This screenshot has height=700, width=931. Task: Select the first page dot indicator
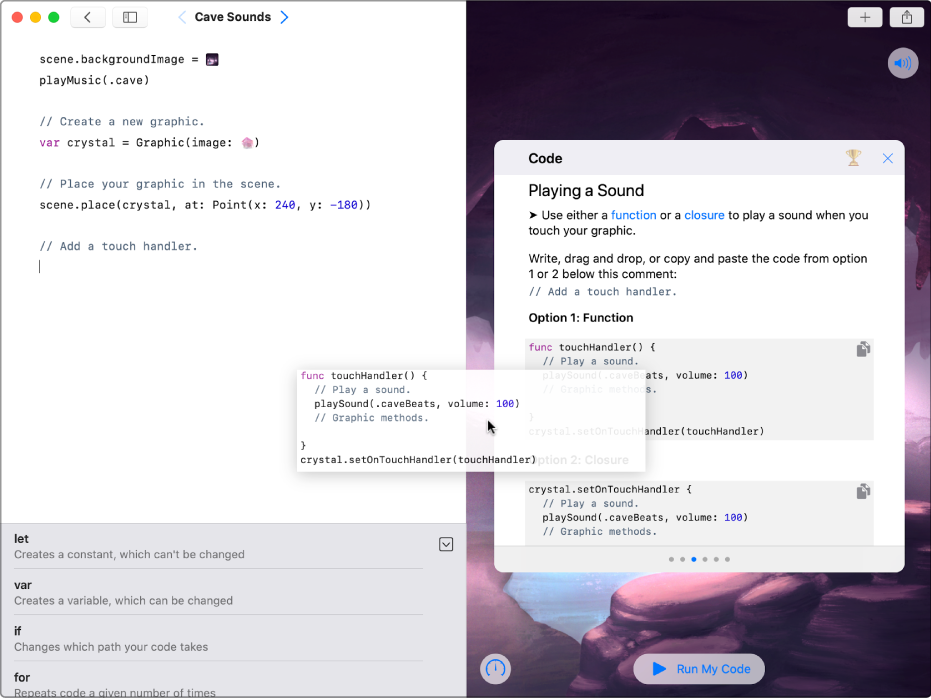(671, 559)
